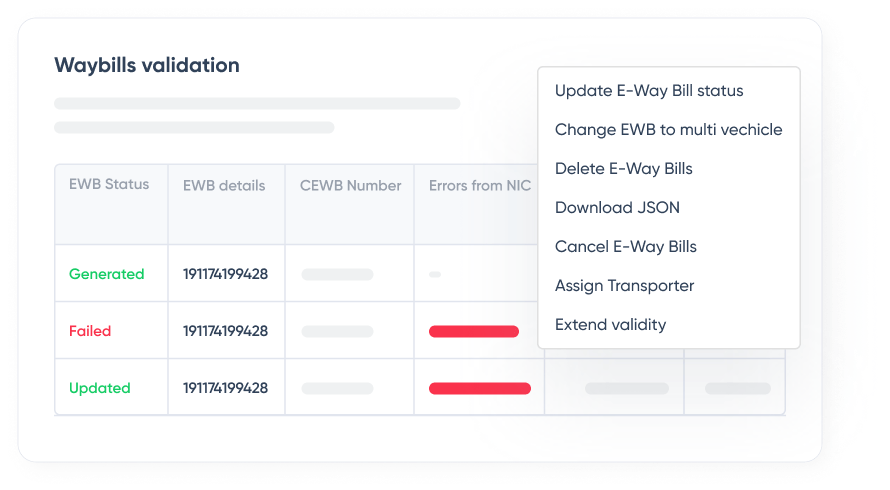The width and height of the screenshot is (890, 490).
Task: Click red NIC error bar in Updated row
Action: (479, 388)
